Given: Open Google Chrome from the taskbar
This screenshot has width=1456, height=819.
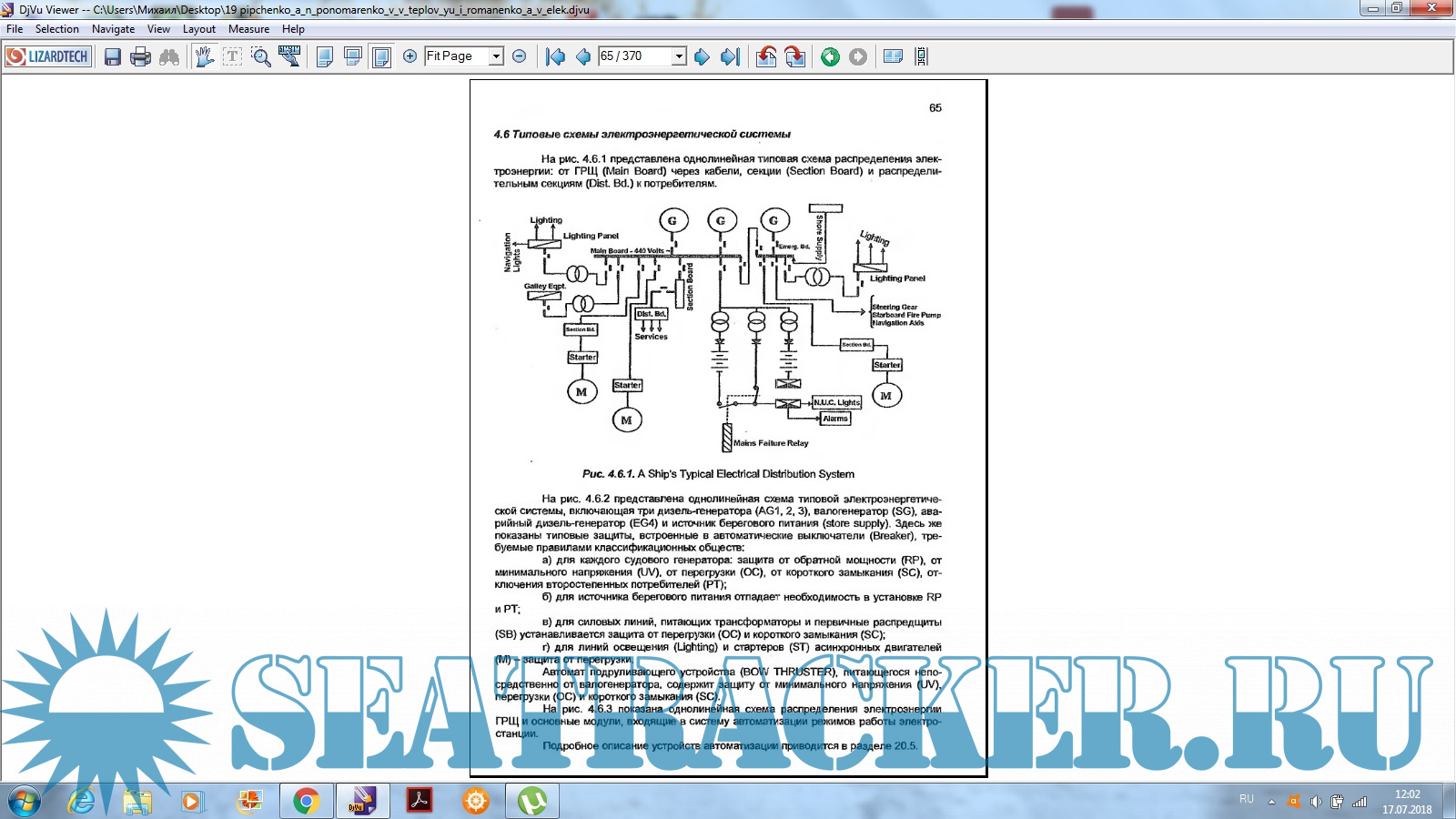Looking at the screenshot, I should point(306,801).
